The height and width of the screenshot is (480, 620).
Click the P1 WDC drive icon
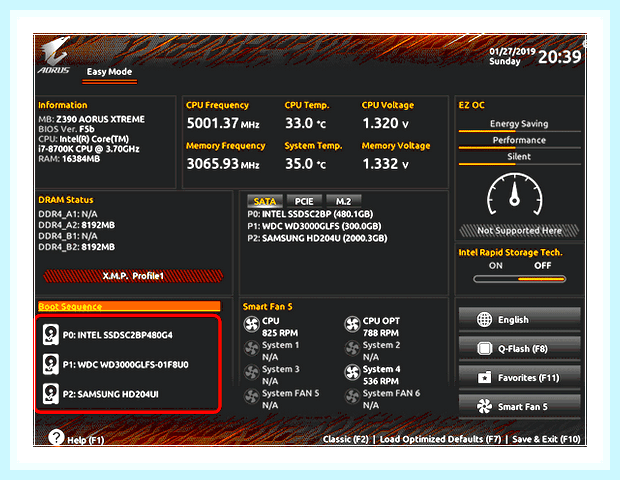click(x=51, y=364)
